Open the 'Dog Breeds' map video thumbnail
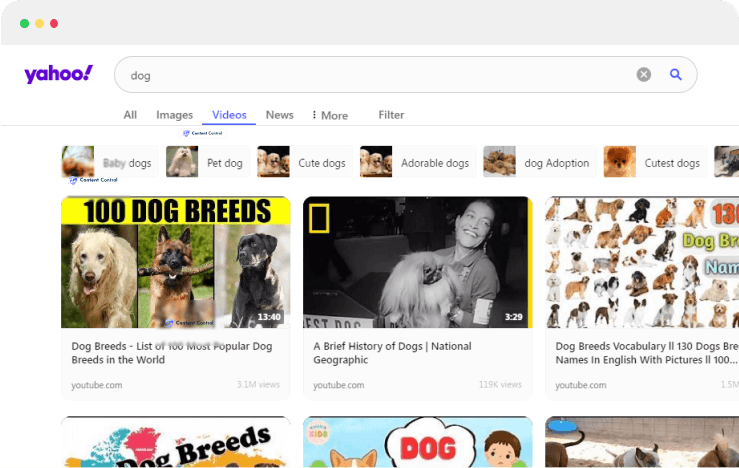This screenshot has width=739, height=468. (x=176, y=442)
